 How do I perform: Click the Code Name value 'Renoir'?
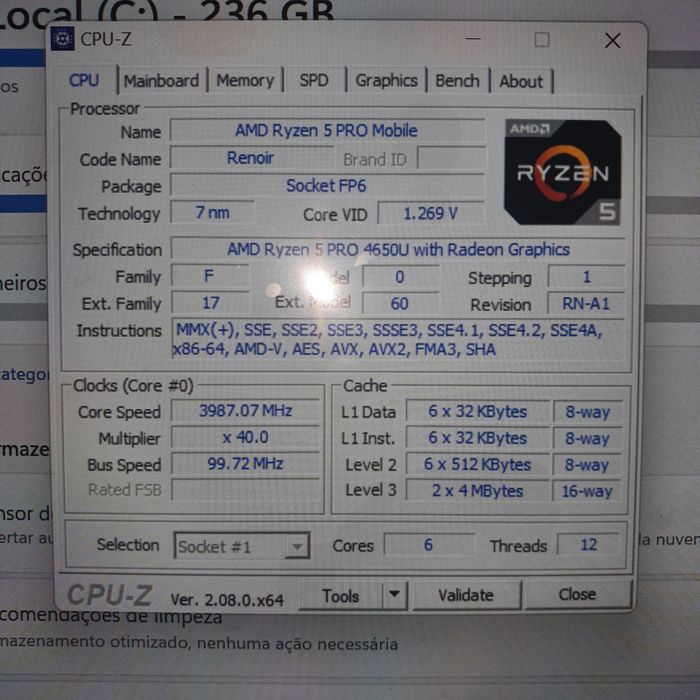click(251, 158)
